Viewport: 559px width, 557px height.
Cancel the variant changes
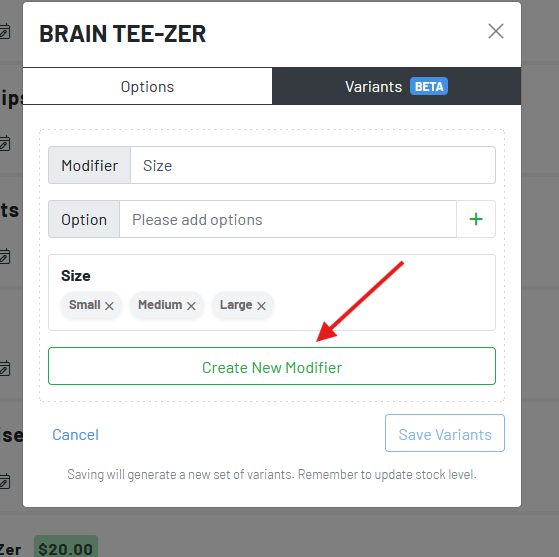pyautogui.click(x=75, y=435)
